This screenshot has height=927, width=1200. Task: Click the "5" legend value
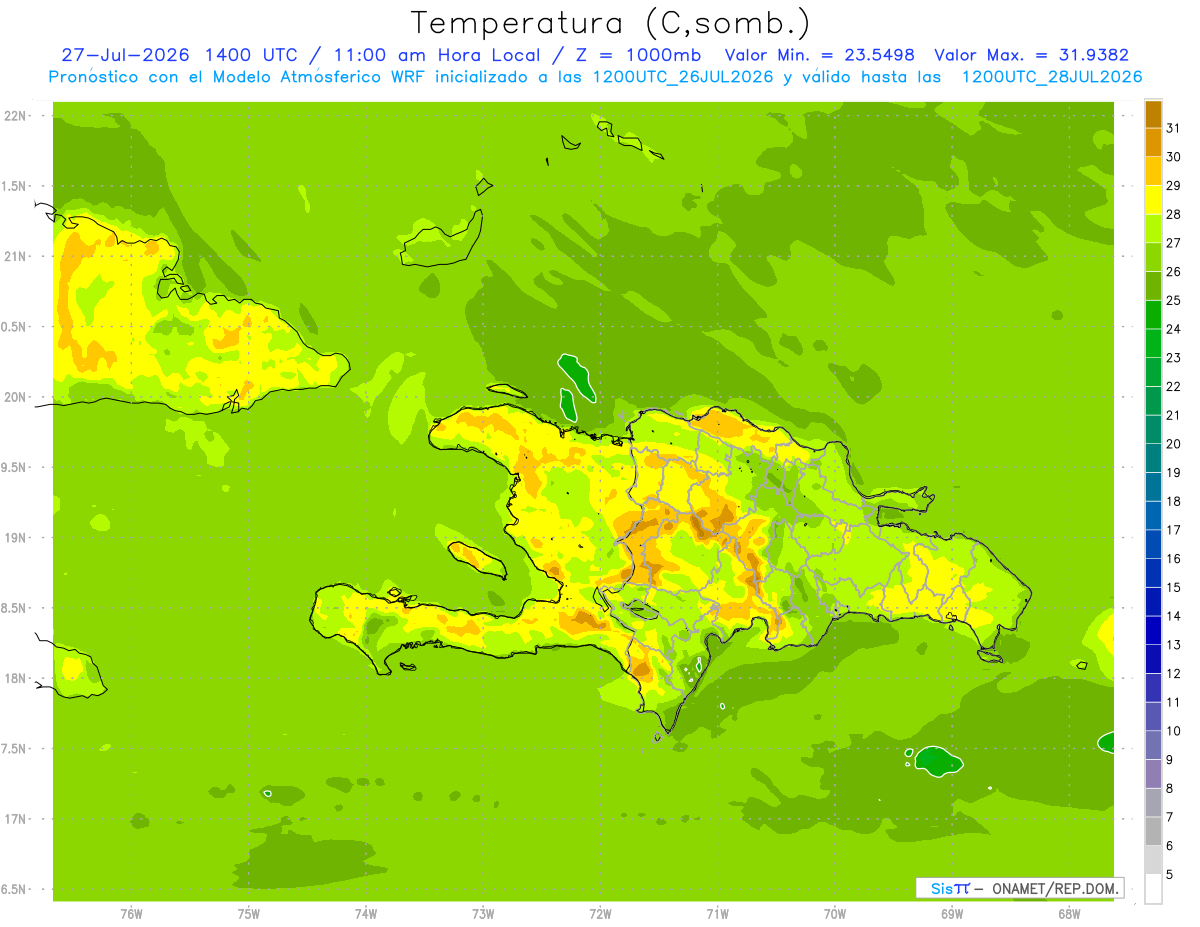click(x=1169, y=874)
